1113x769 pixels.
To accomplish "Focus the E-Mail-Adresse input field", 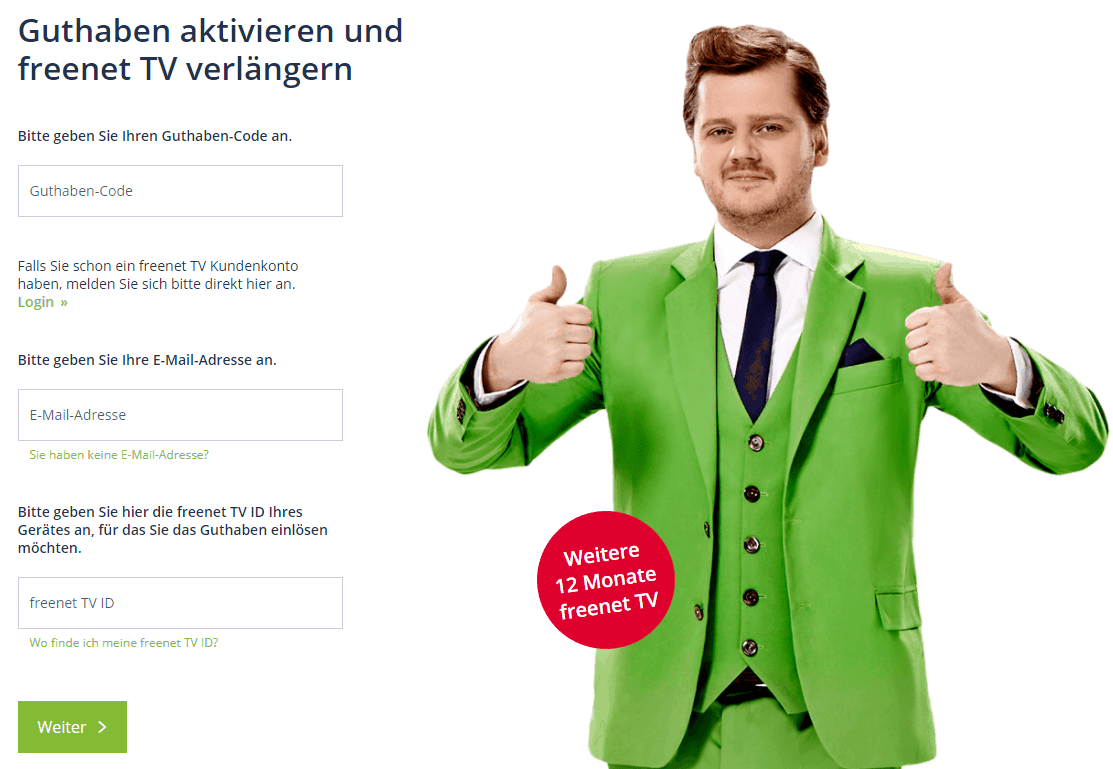I will (x=180, y=415).
